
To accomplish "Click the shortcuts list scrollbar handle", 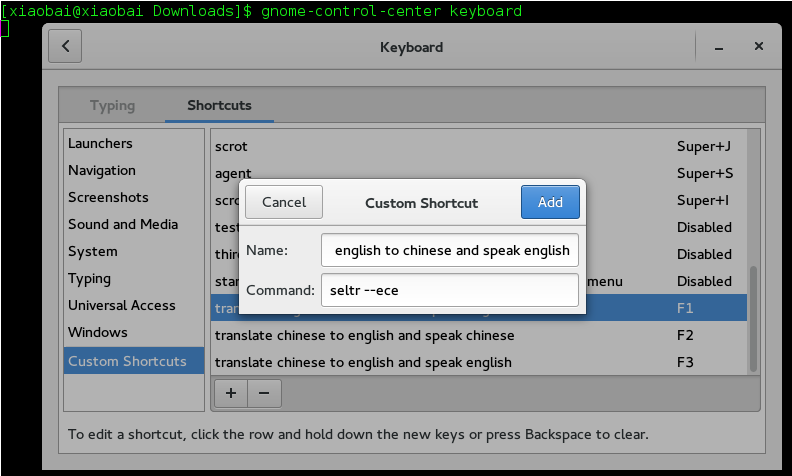I will coord(753,319).
